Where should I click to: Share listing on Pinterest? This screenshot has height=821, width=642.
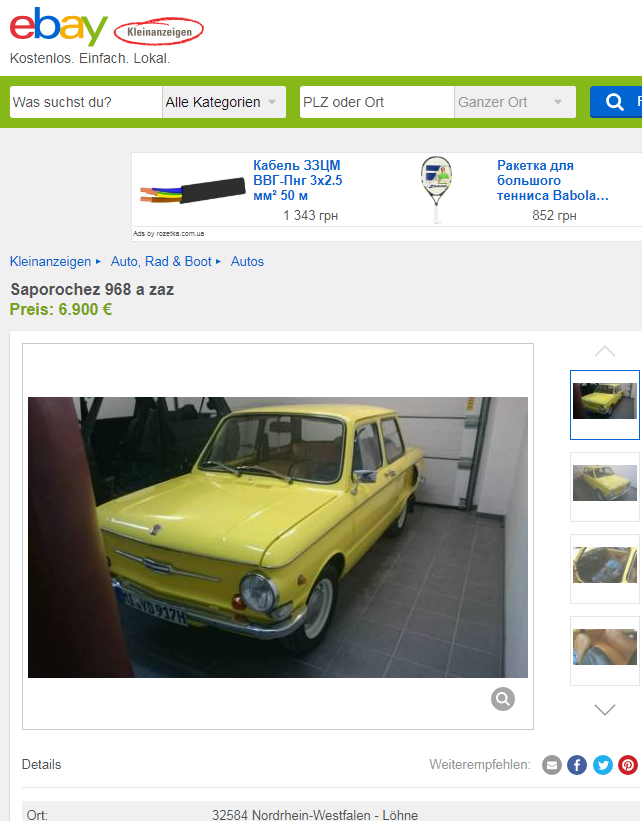tap(628, 765)
